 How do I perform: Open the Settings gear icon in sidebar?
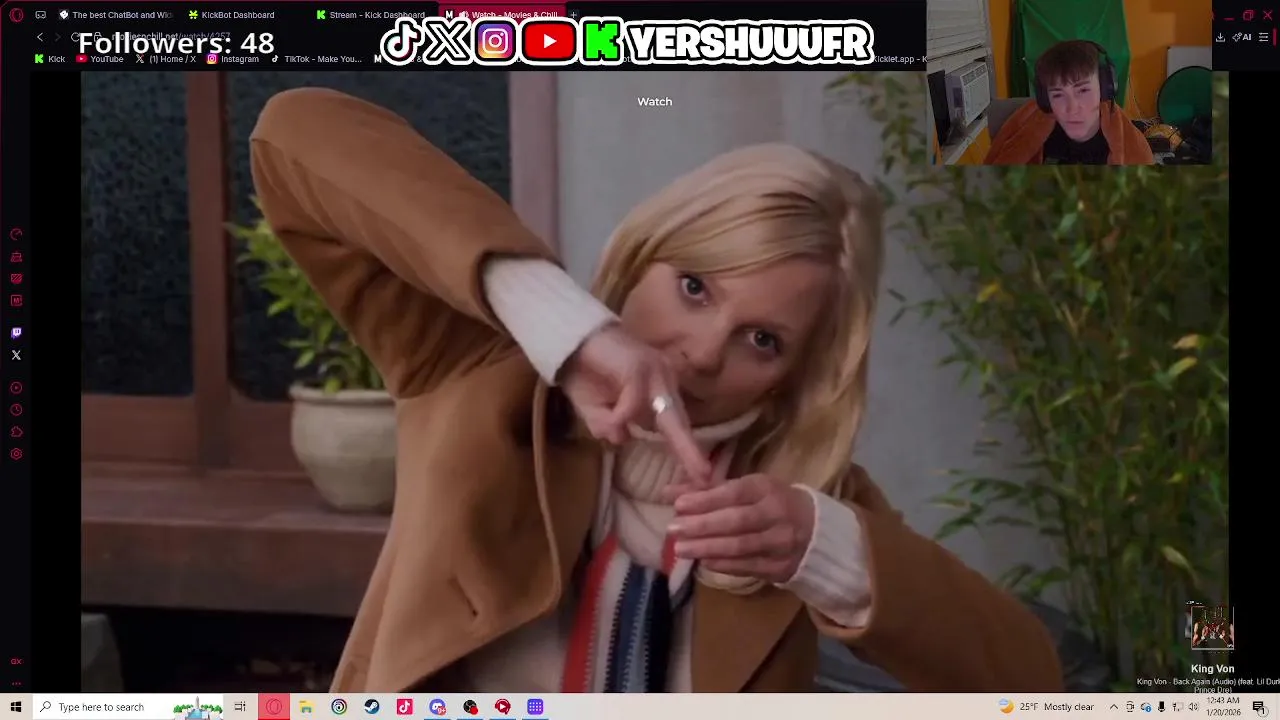[x=16, y=454]
